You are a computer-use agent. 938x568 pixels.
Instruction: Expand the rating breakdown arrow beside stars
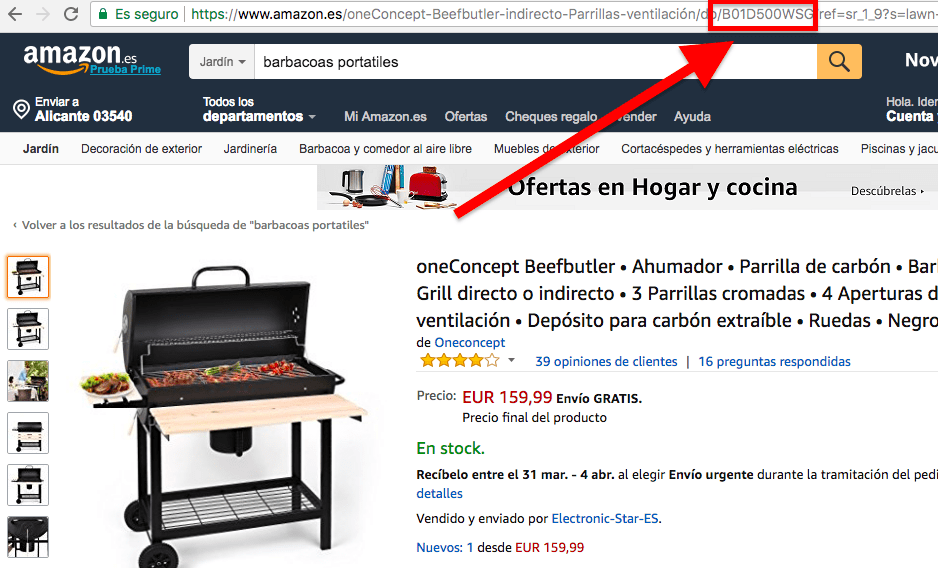click(511, 360)
